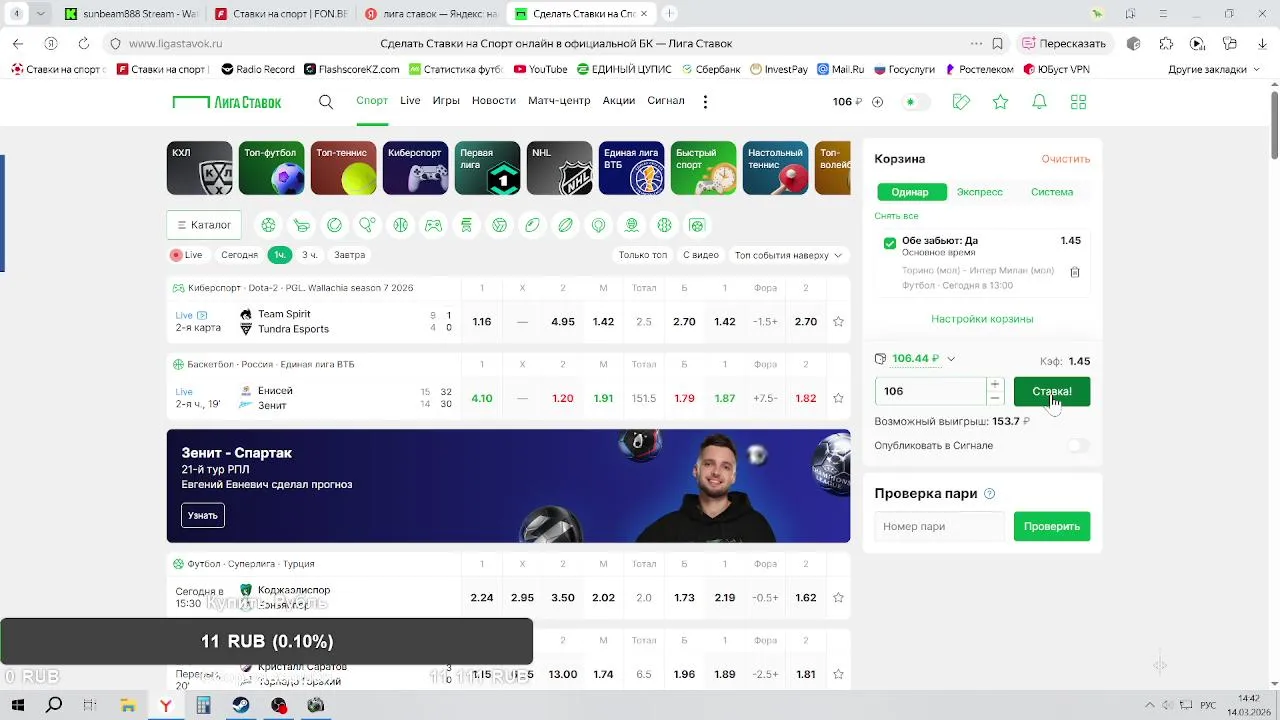Image resolution: width=1280 pixels, height=720 pixels.
Task: Select the 'Сегодня' time filter
Action: [239, 255]
